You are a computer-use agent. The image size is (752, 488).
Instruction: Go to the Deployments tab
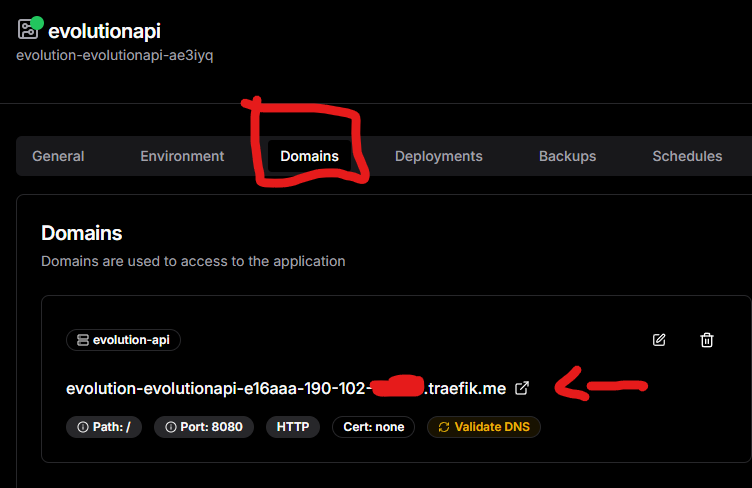[x=438, y=156]
